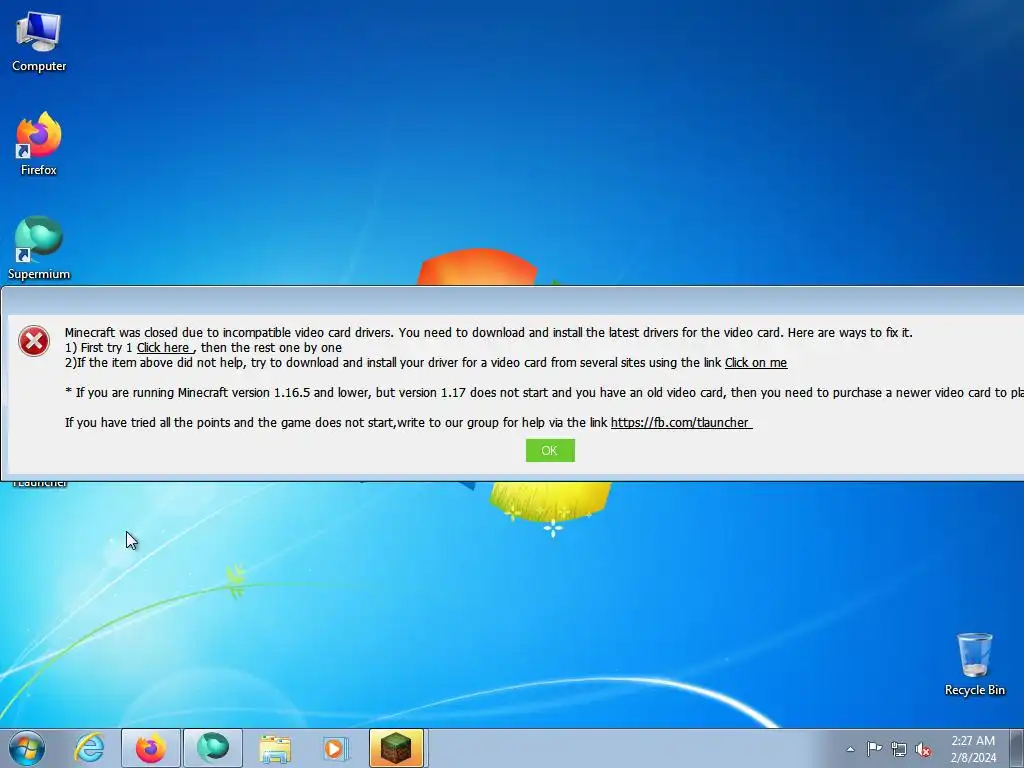This screenshot has height=768, width=1024.
Task: Show hidden tray icons arrow
Action: point(850,749)
